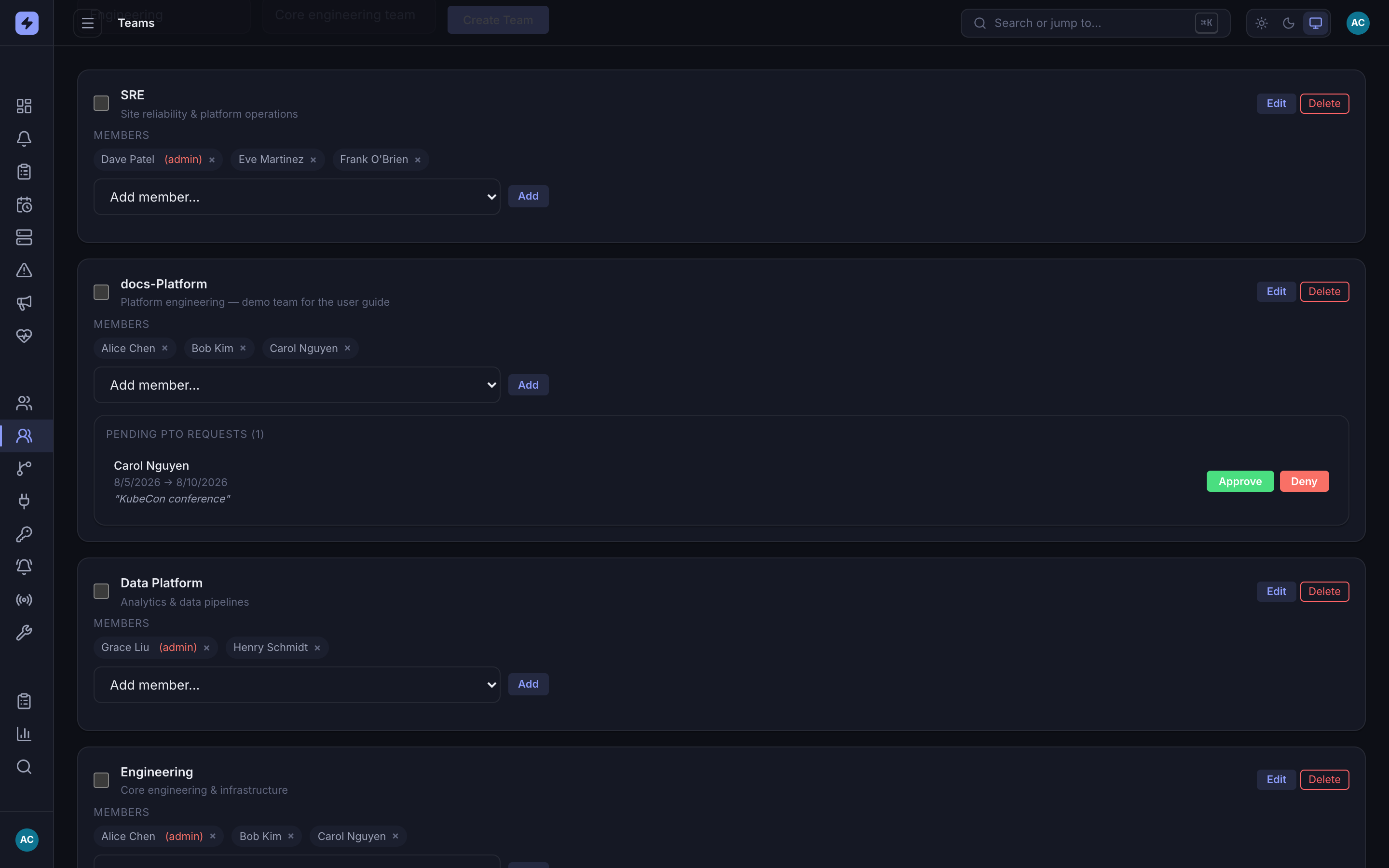Open the ringing bell notification rules icon
Viewport: 1389px width, 868px height.
coord(24,567)
